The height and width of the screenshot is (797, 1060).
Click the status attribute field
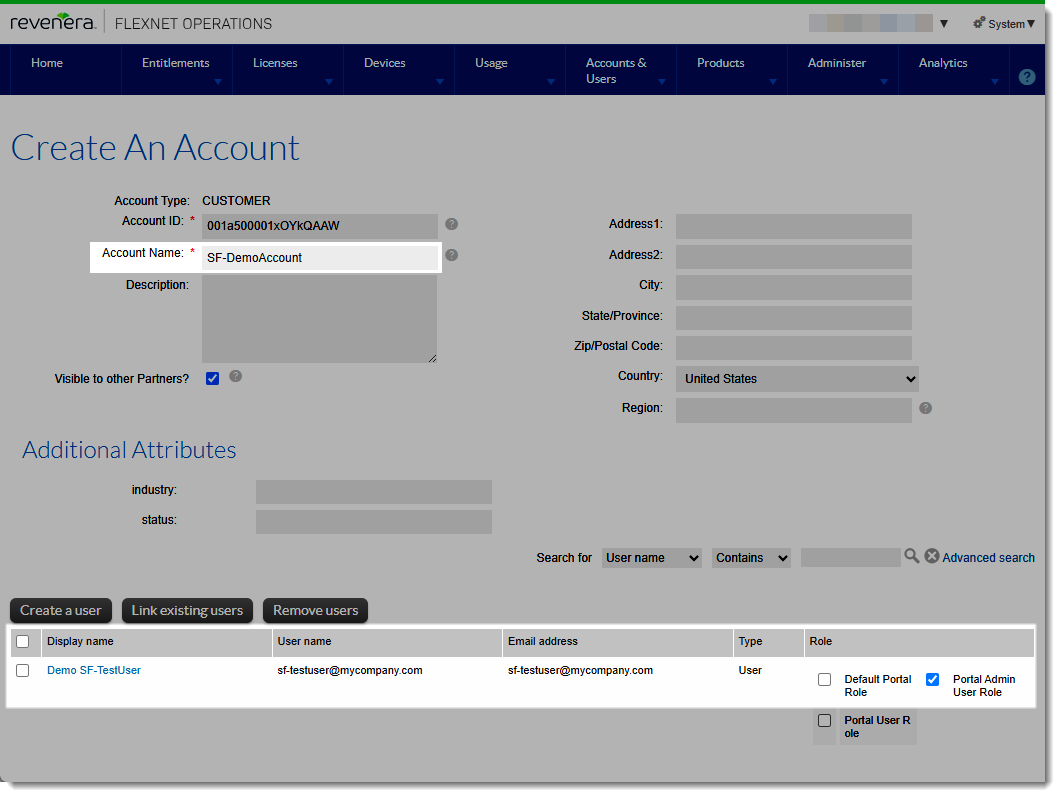pos(374,522)
